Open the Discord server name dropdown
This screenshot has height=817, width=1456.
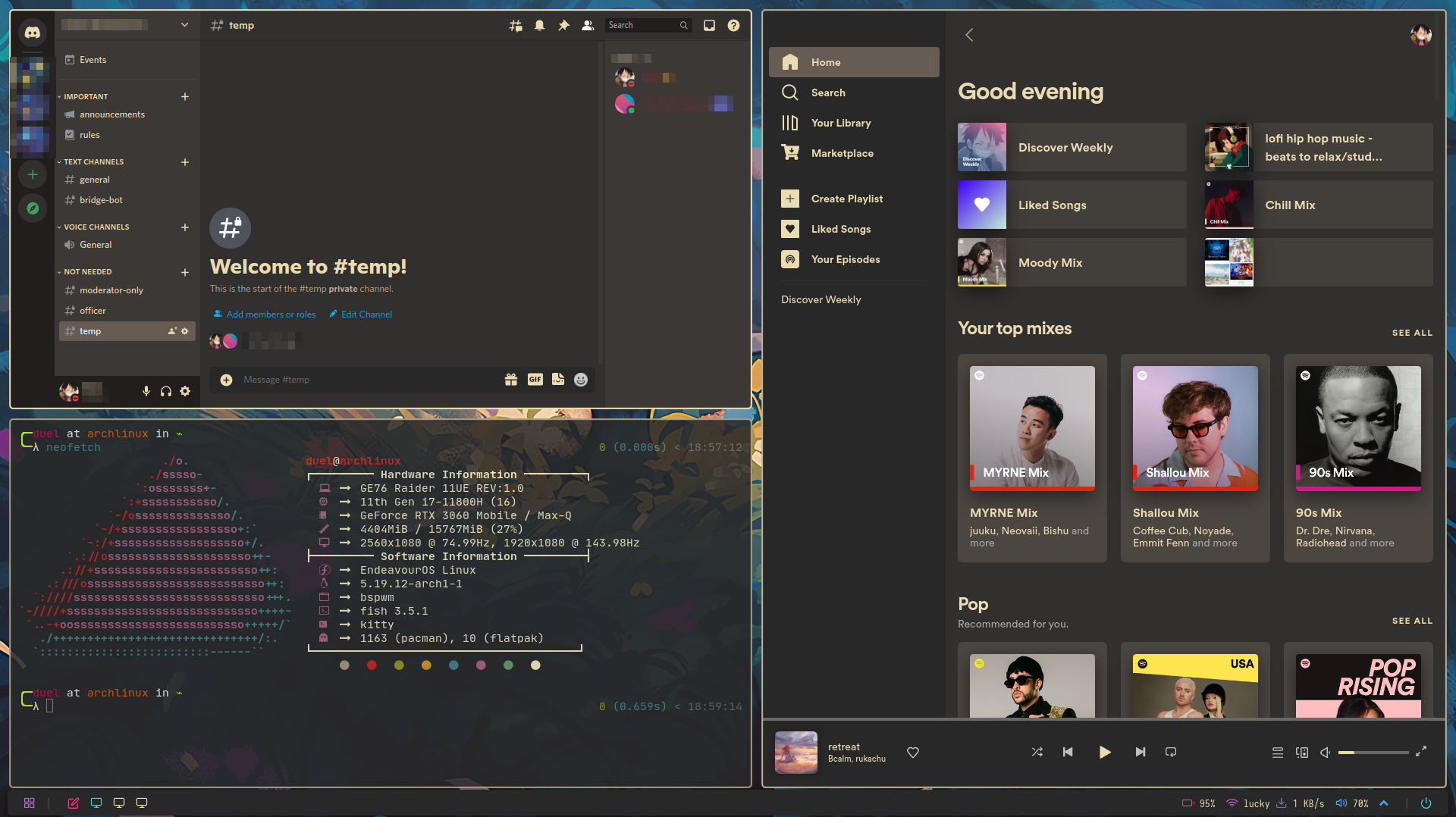point(184,25)
